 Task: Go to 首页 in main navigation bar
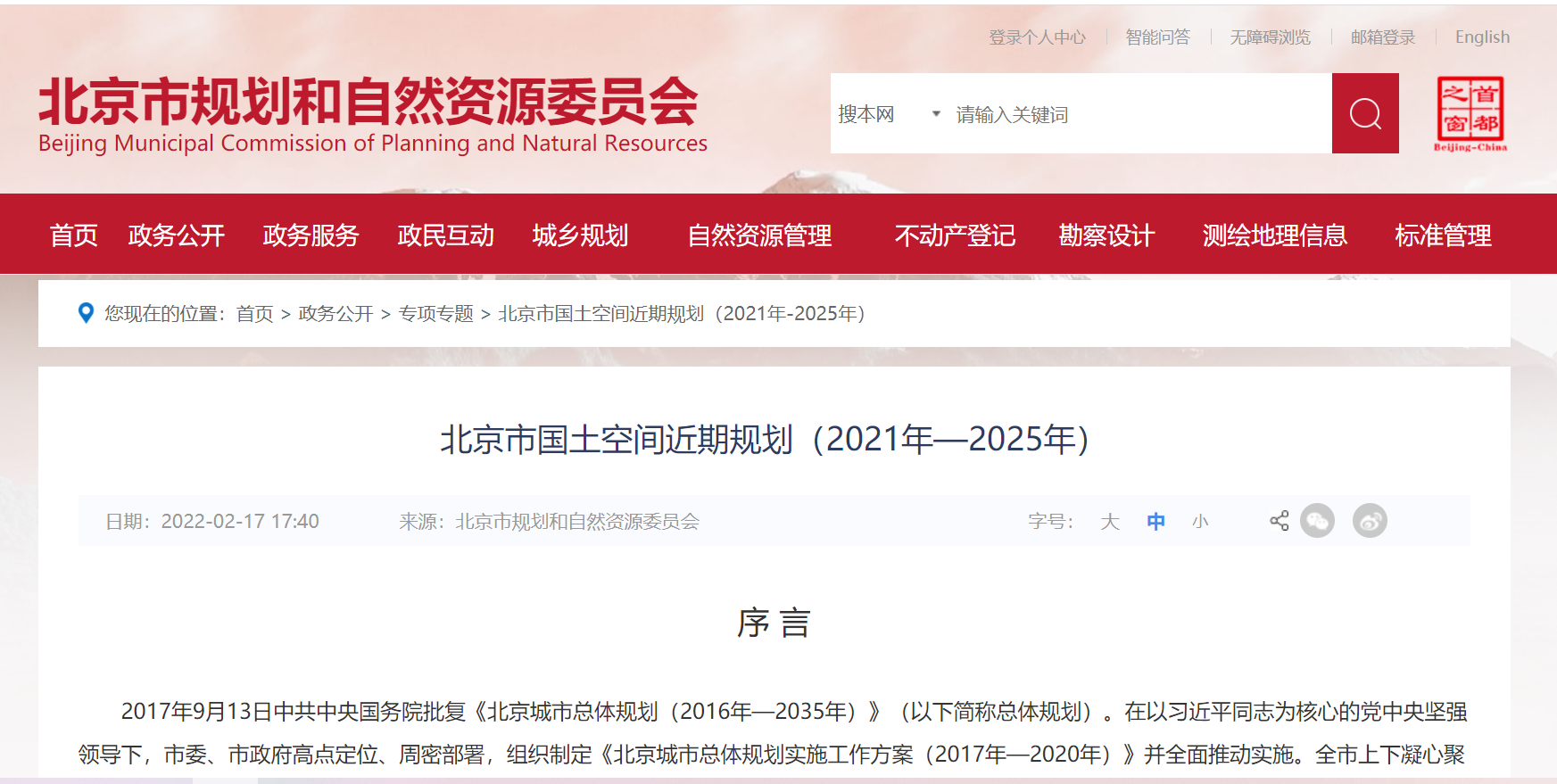[73, 235]
